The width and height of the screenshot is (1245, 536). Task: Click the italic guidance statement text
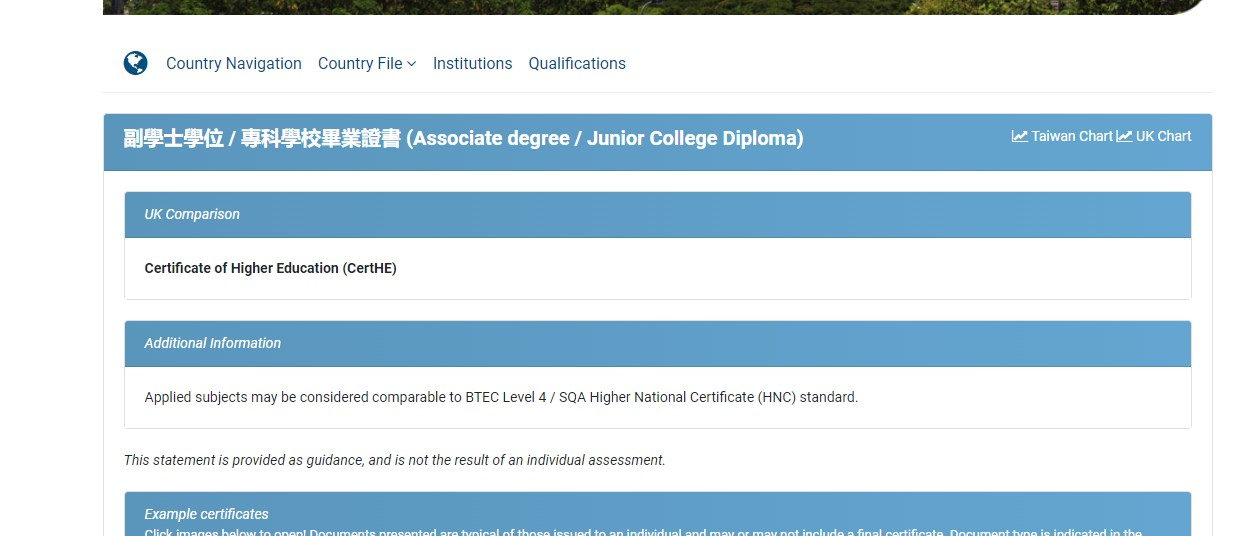pyautogui.click(x=394, y=460)
